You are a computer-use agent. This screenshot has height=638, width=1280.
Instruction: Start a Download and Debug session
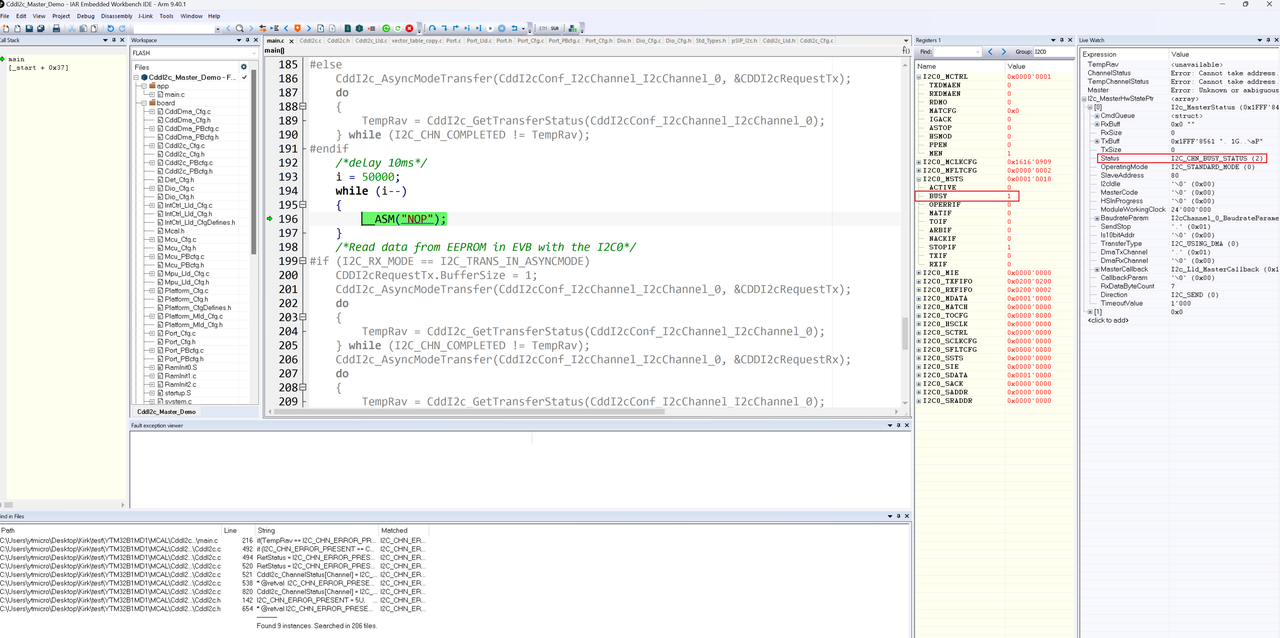click(386, 28)
